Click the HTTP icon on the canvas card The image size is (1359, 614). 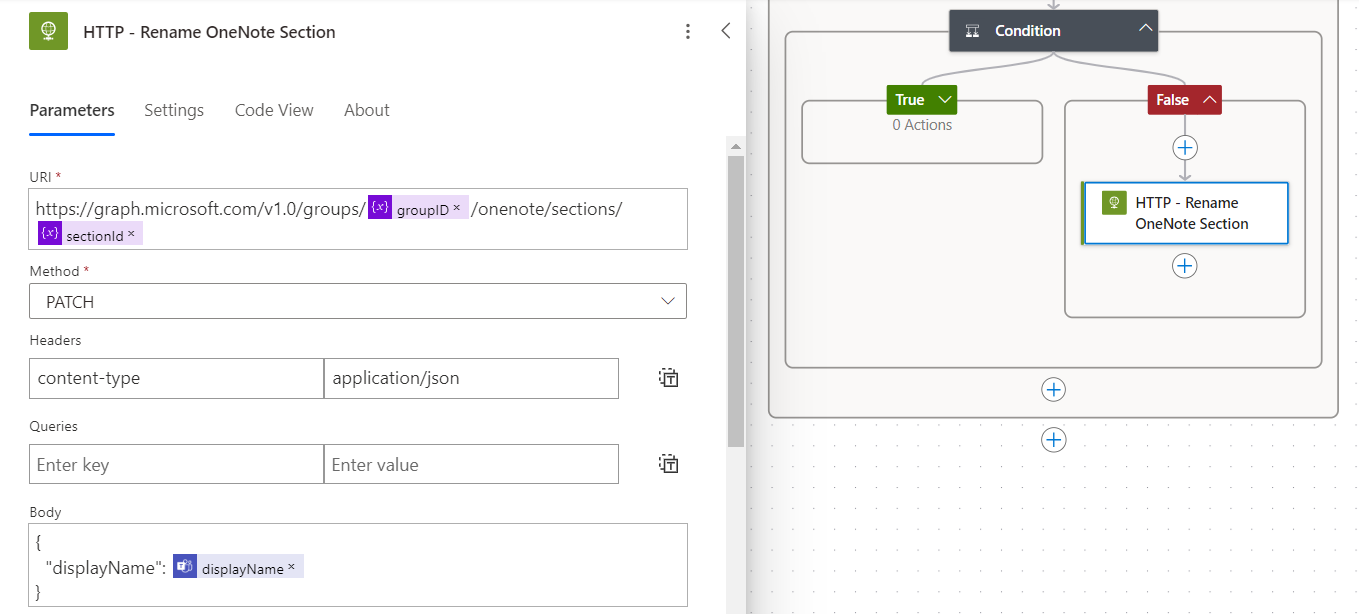(x=1113, y=203)
